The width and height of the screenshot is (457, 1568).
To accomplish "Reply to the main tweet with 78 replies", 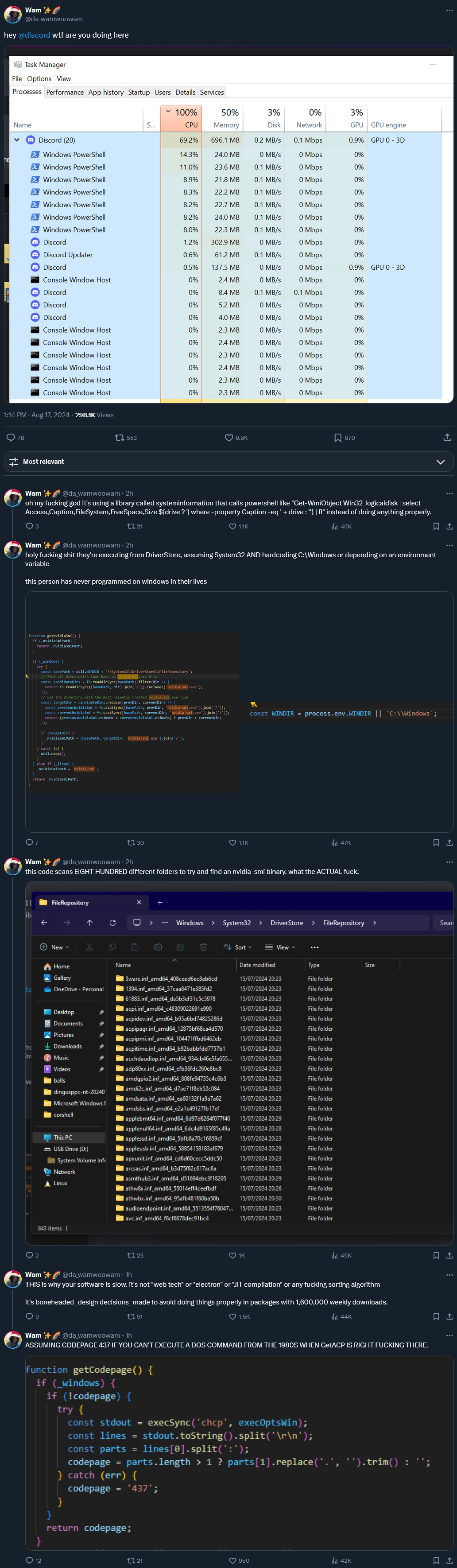I will 15,438.
